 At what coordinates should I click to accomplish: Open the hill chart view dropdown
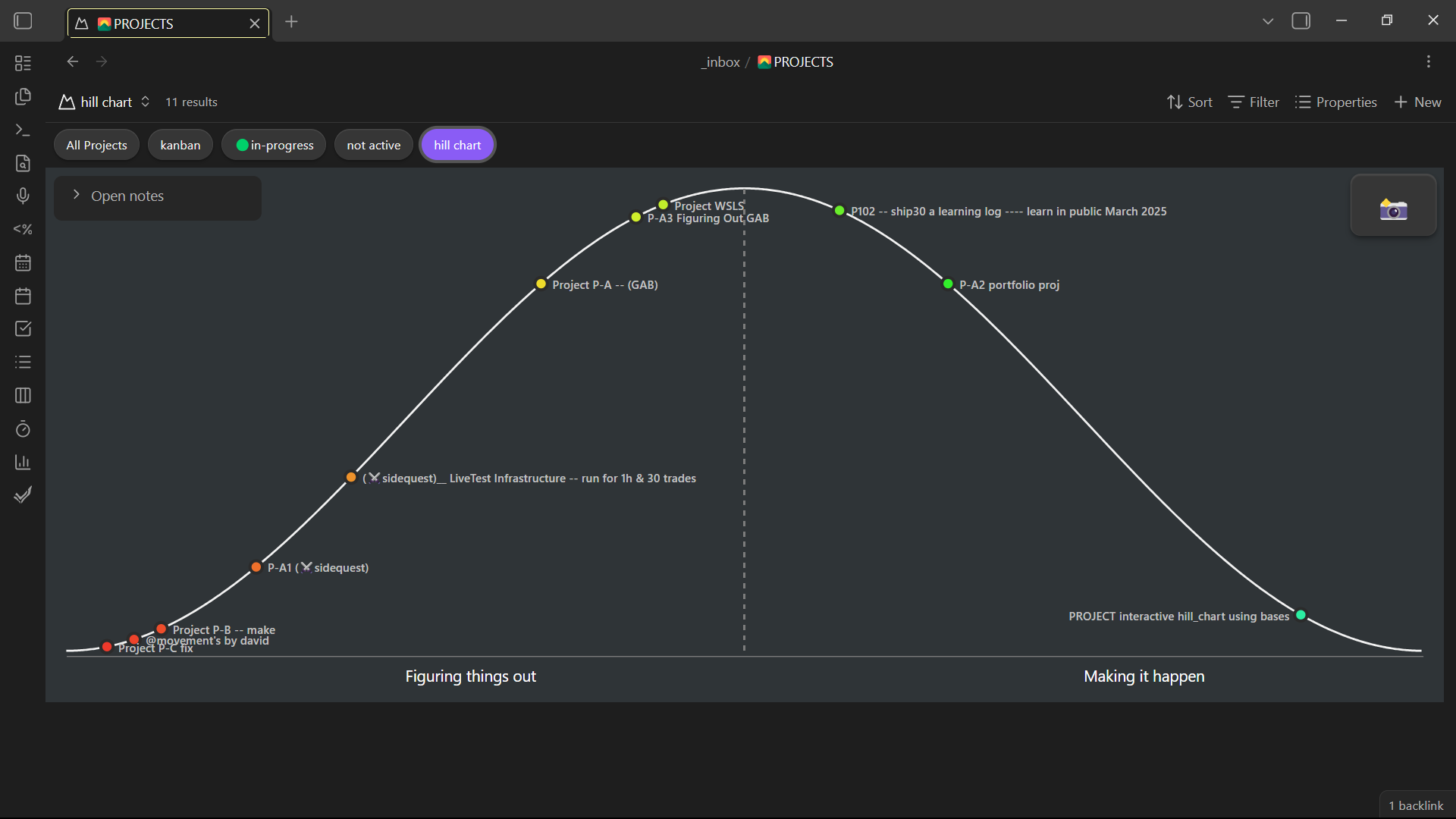point(105,102)
